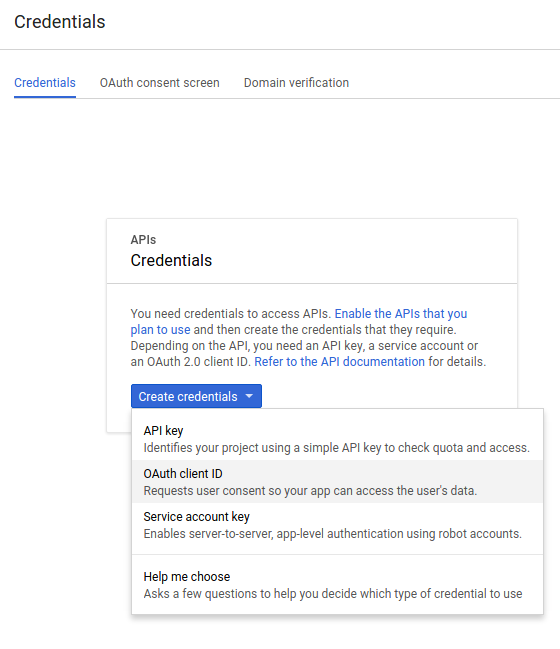Screen dimensions: 560x649
Task: Click "Asks a few questions" description line
Action: coord(333,594)
